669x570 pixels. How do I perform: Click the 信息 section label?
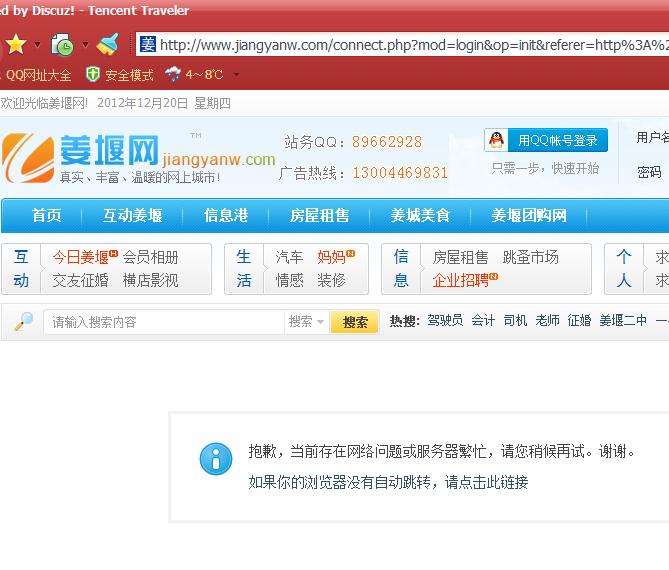[401, 269]
